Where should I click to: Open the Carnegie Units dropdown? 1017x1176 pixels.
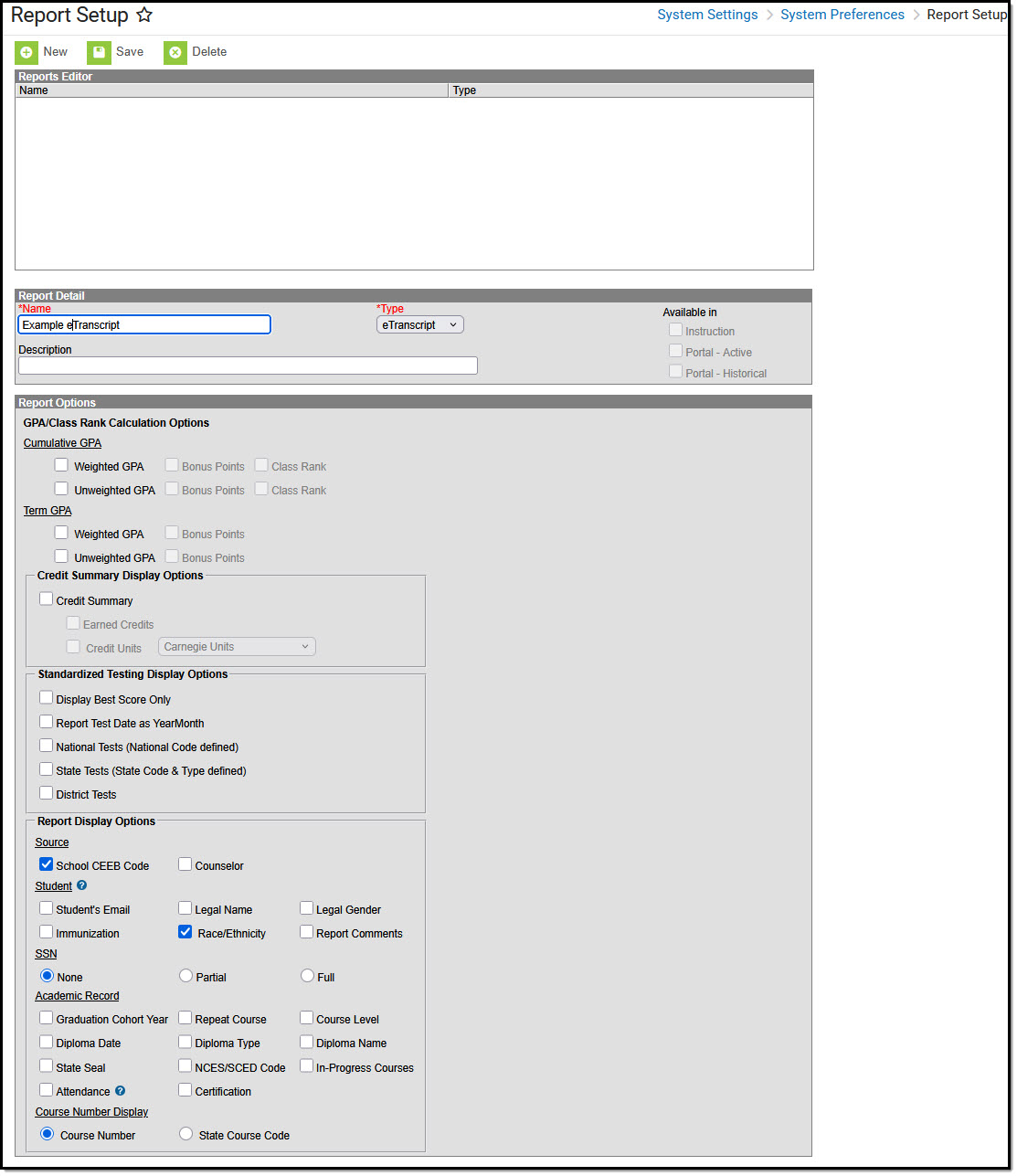click(x=236, y=646)
